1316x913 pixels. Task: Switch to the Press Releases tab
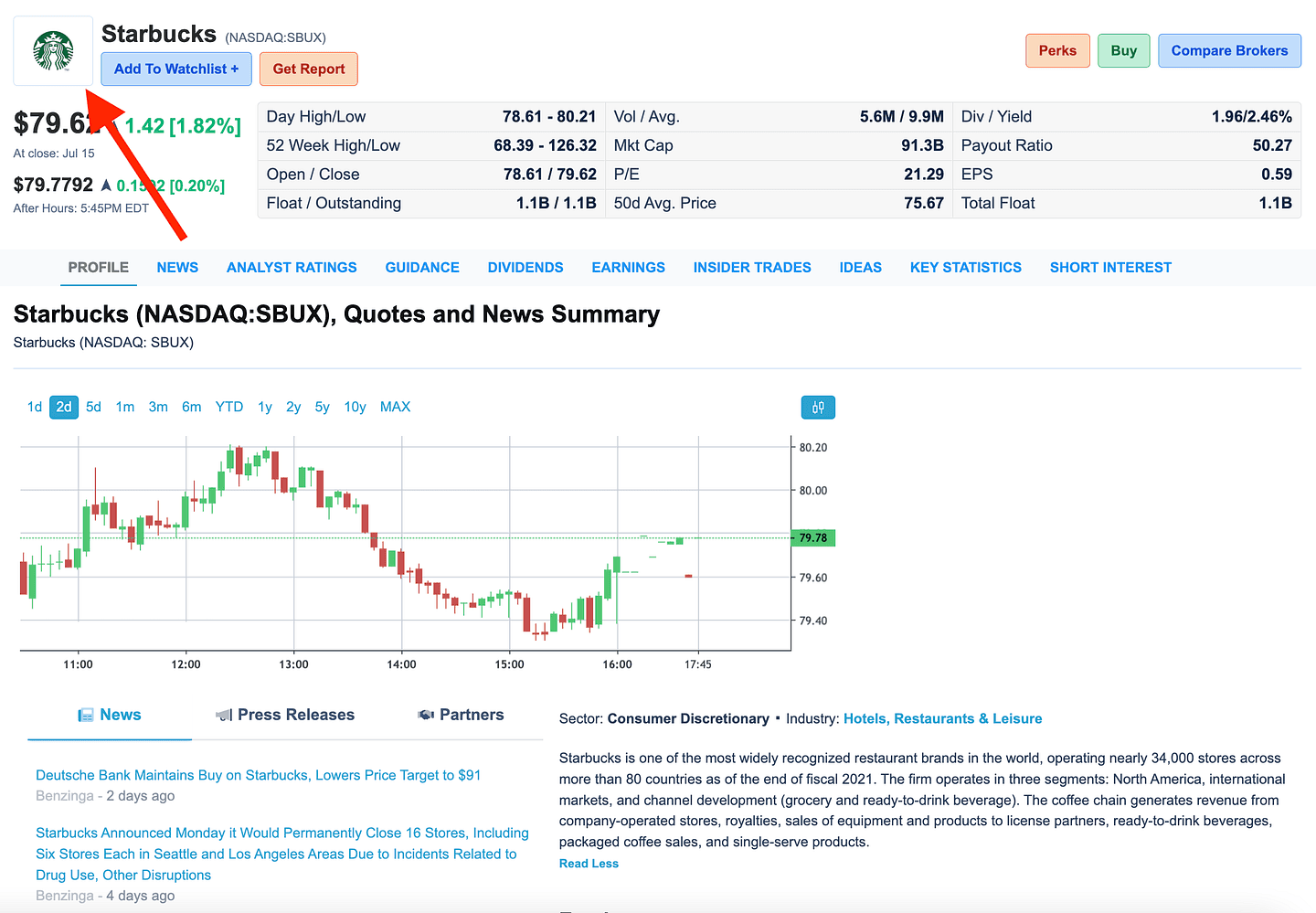click(285, 715)
